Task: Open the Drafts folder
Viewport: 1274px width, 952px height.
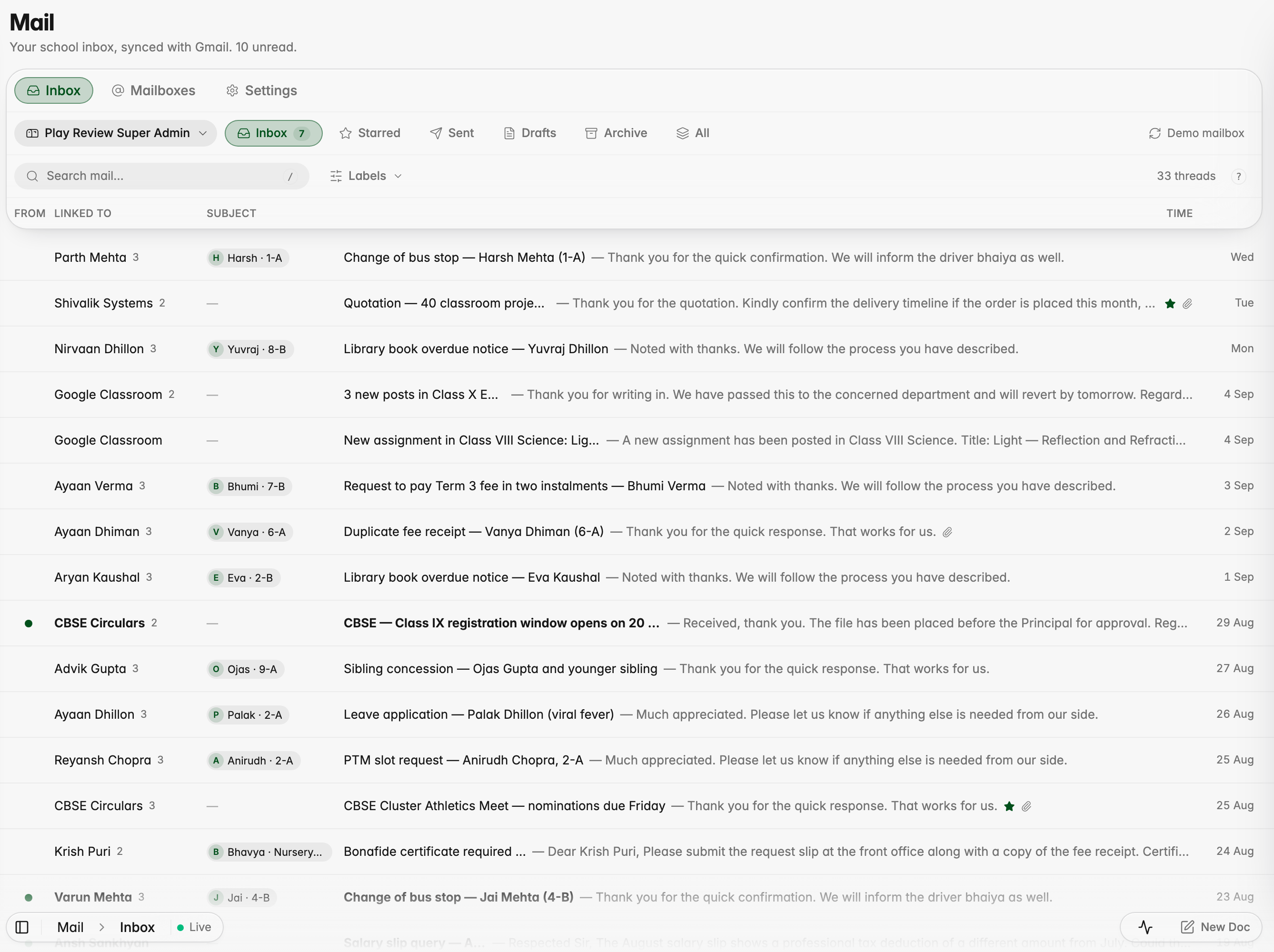Action: click(530, 133)
